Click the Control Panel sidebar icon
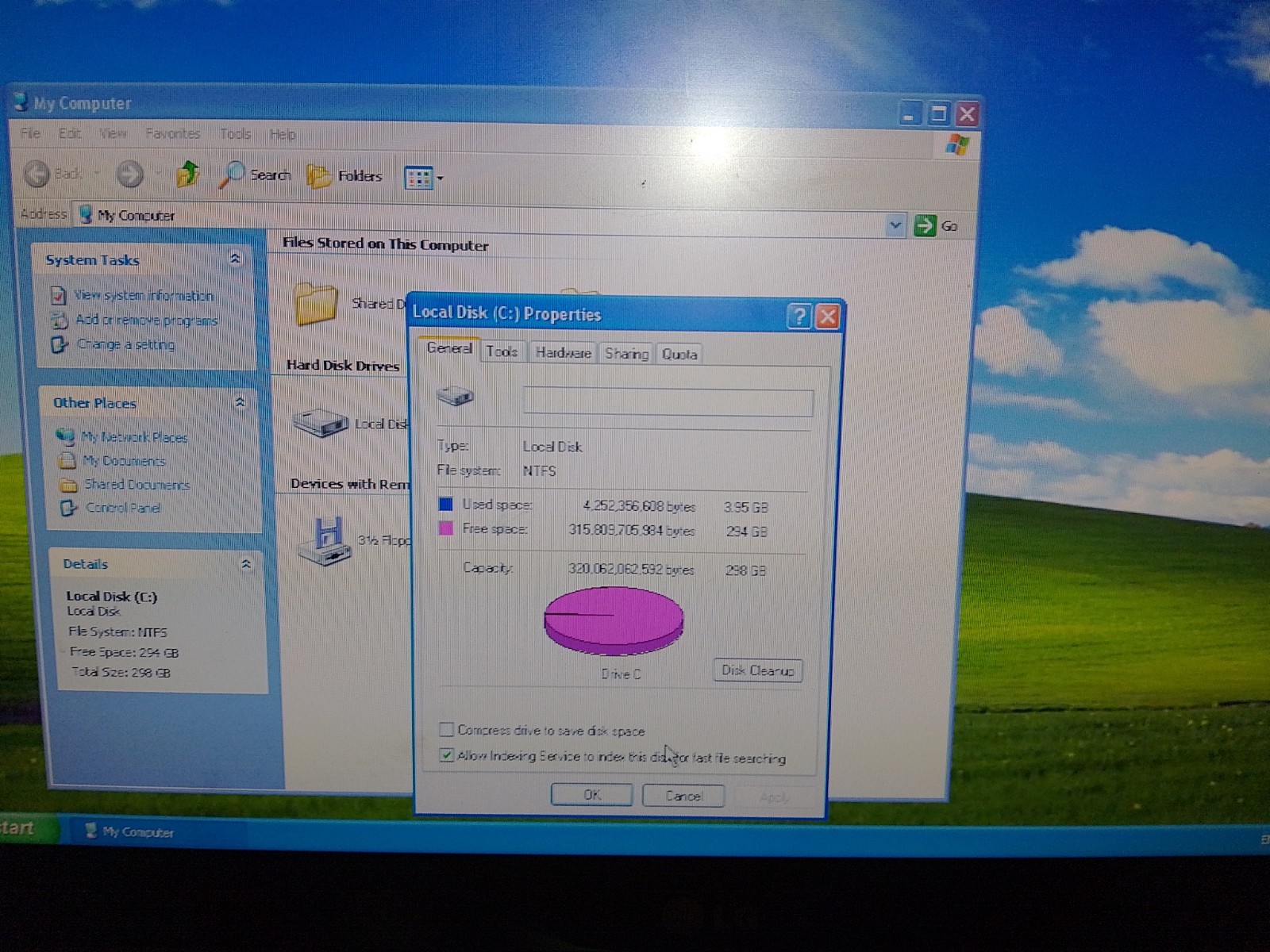This screenshot has width=1270, height=952. coord(69,508)
